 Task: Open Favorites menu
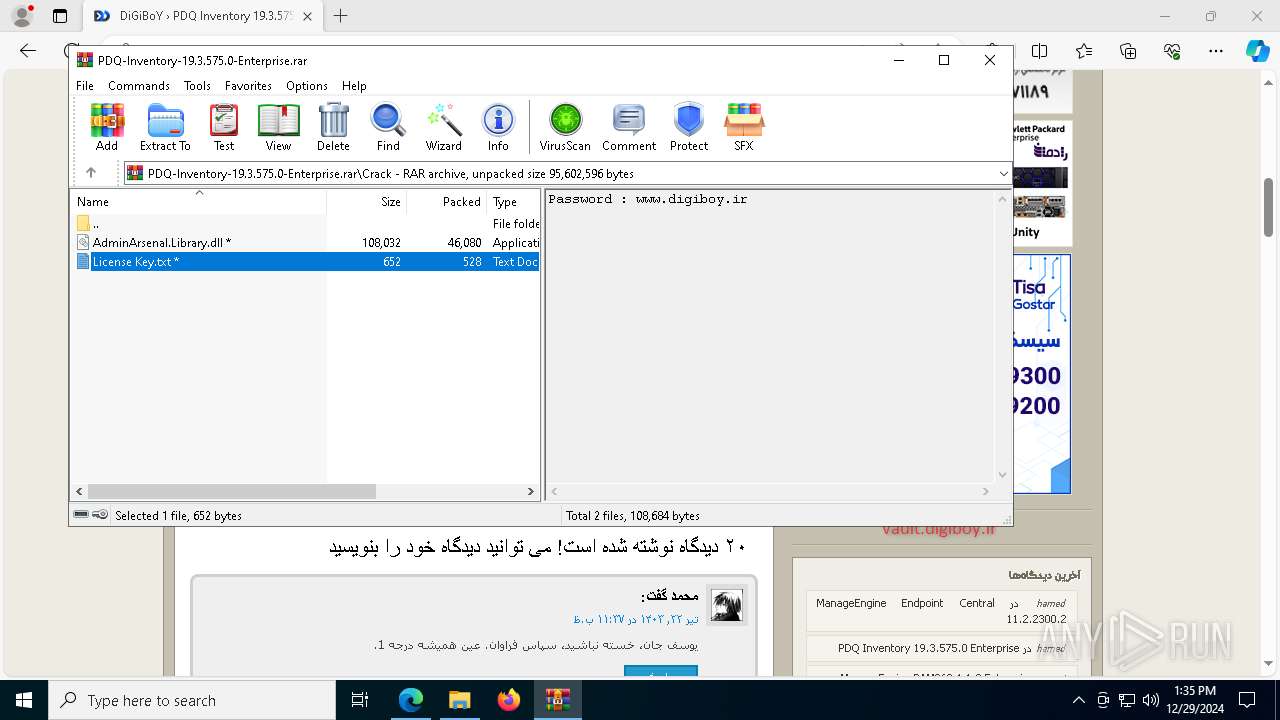[248, 86]
